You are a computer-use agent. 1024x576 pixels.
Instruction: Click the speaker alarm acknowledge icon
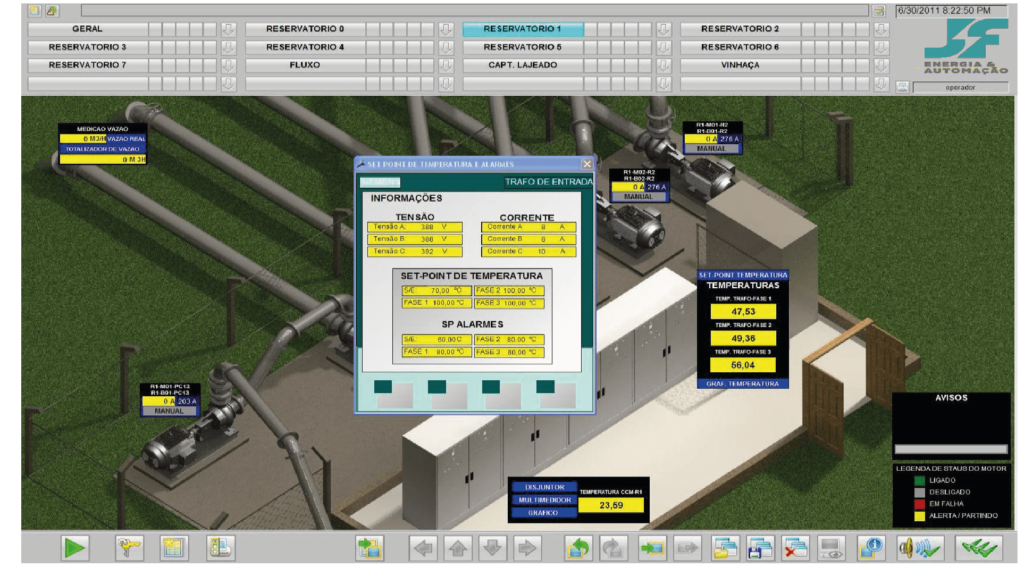tap(920, 548)
